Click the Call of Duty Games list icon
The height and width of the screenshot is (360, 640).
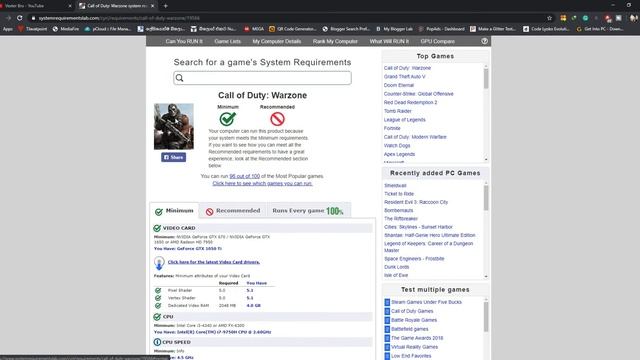click(x=387, y=311)
